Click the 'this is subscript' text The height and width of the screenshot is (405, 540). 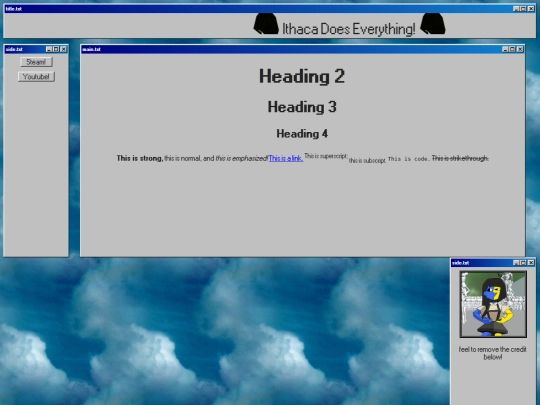coord(367,160)
